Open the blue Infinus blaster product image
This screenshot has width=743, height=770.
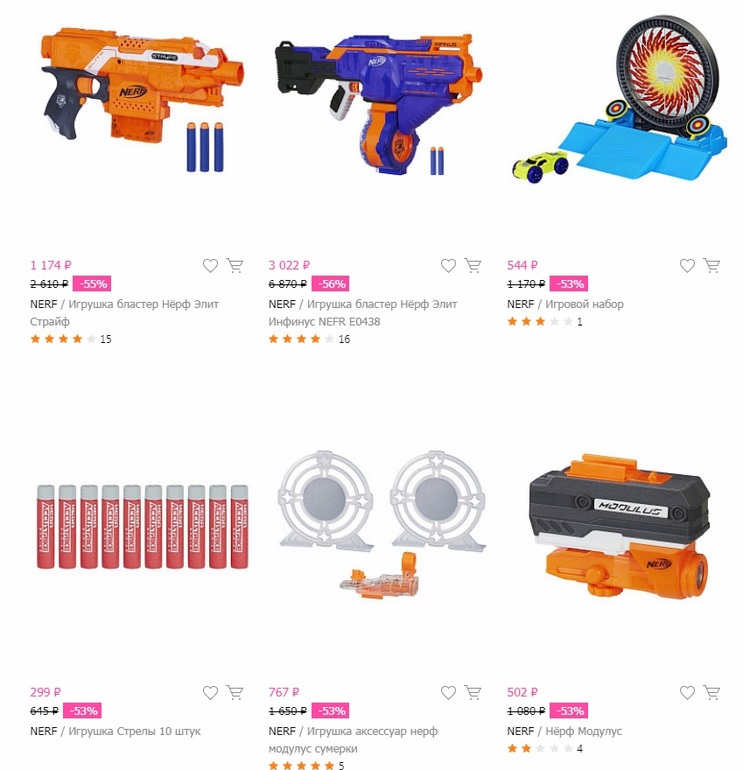(378, 103)
